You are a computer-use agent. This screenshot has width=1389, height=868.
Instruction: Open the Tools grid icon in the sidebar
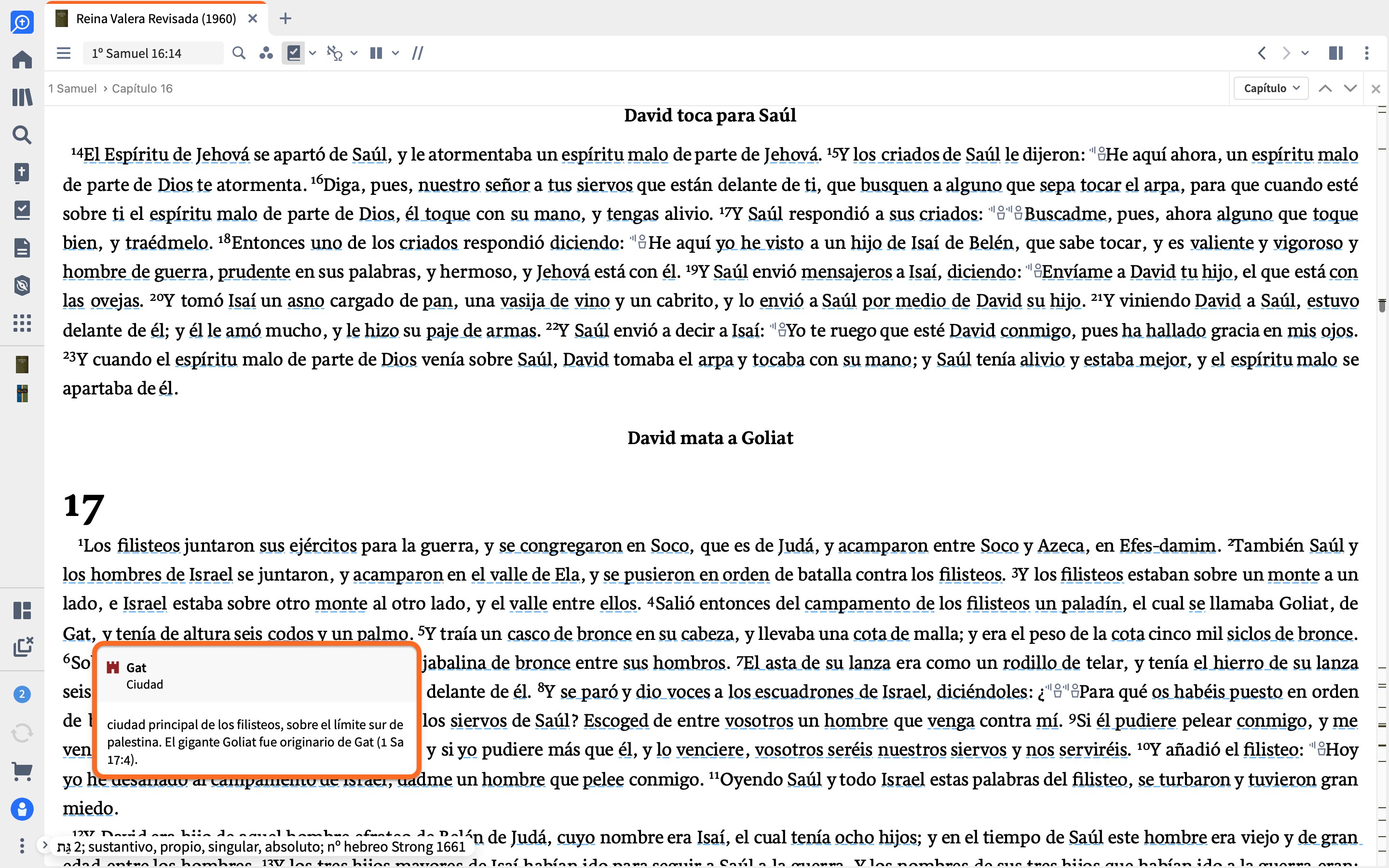(x=22, y=323)
